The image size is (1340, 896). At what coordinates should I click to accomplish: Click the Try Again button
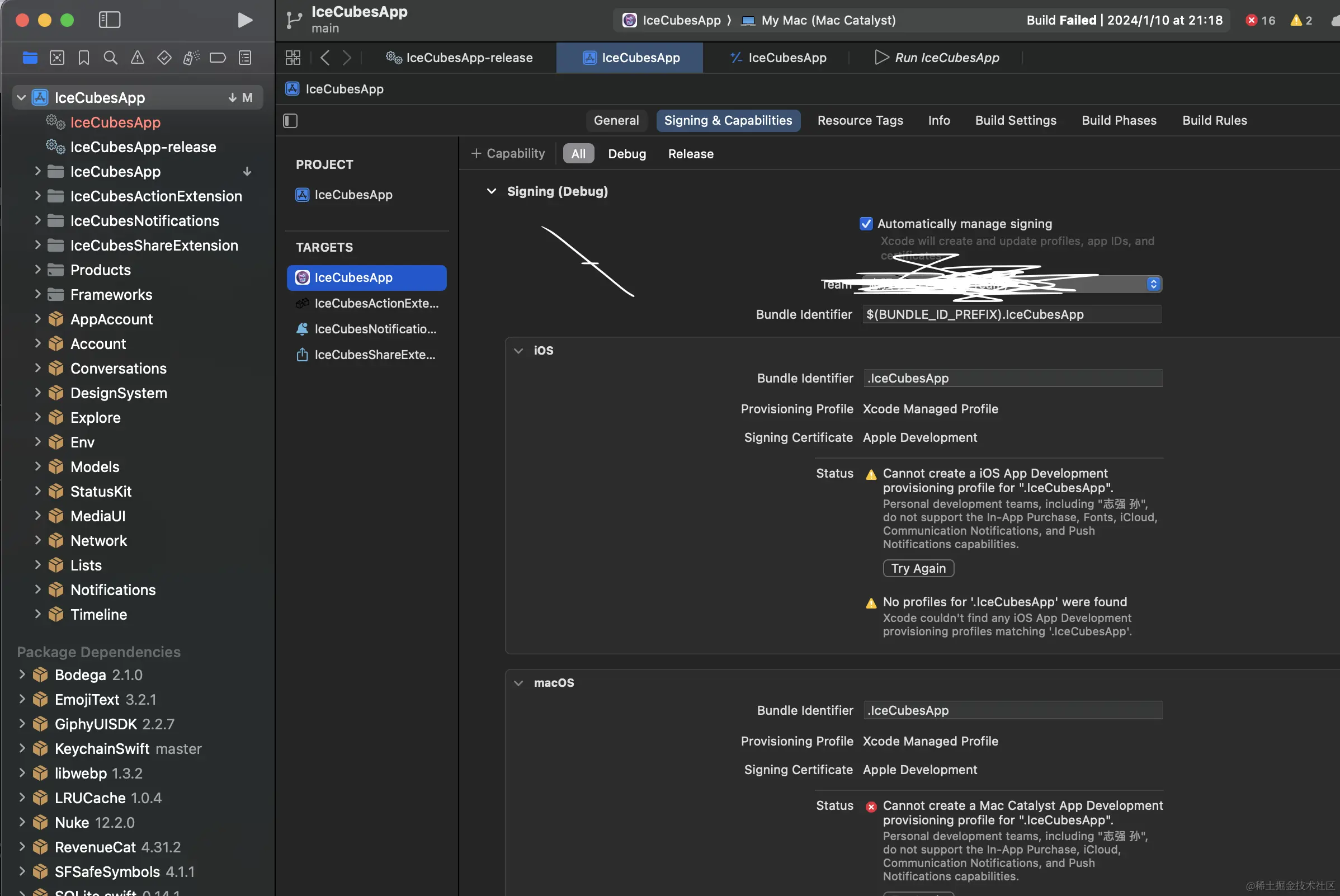click(x=918, y=568)
